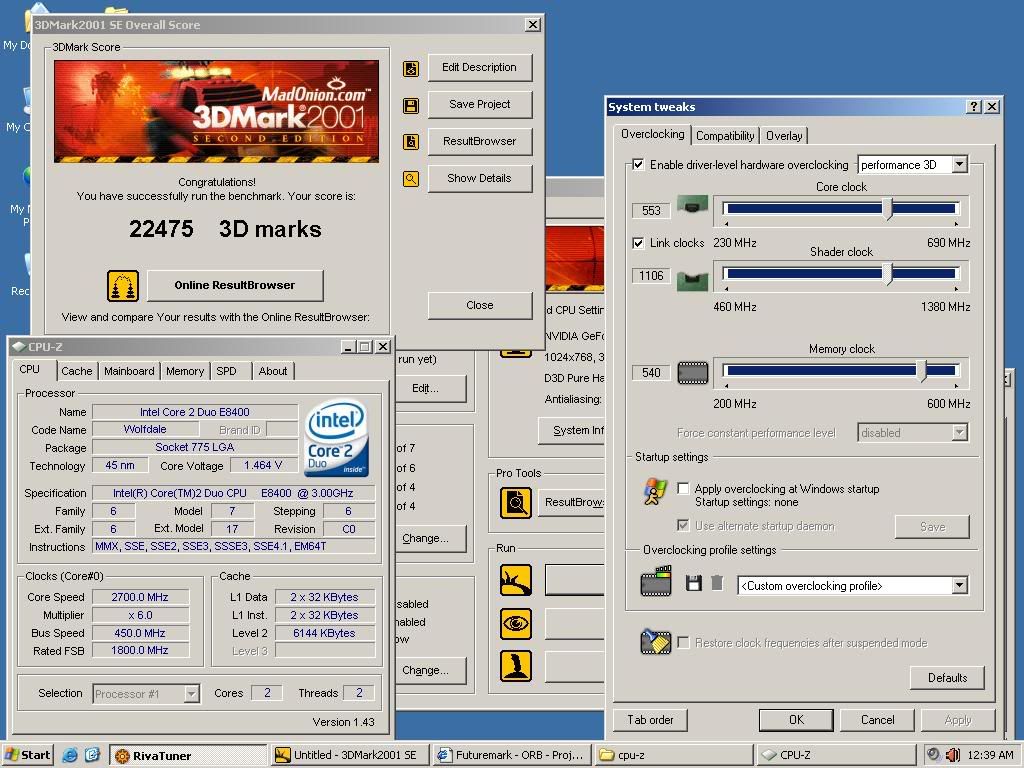Click the Shader clock slider thumb
This screenshot has width=1024, height=768.
tap(887, 273)
